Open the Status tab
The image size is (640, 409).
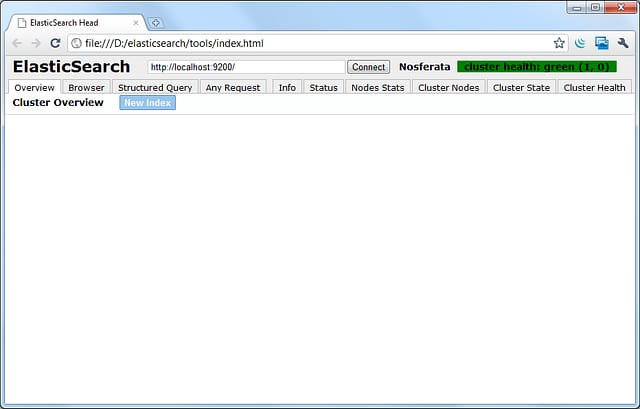(323, 87)
